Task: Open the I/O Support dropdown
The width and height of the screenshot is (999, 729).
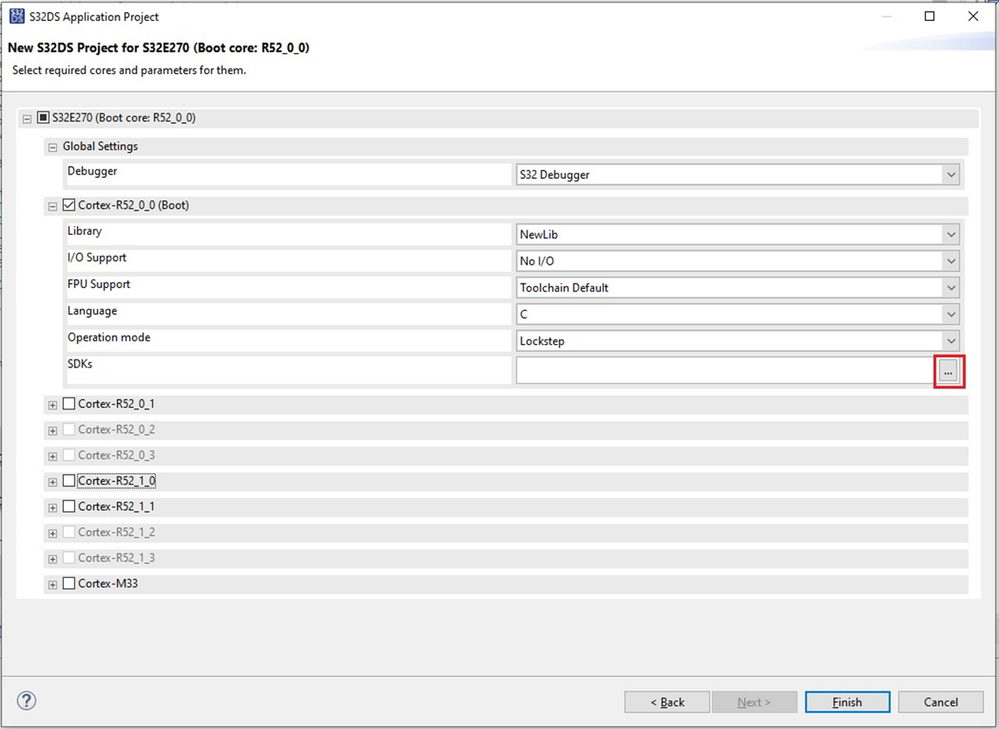Action: pos(738,261)
